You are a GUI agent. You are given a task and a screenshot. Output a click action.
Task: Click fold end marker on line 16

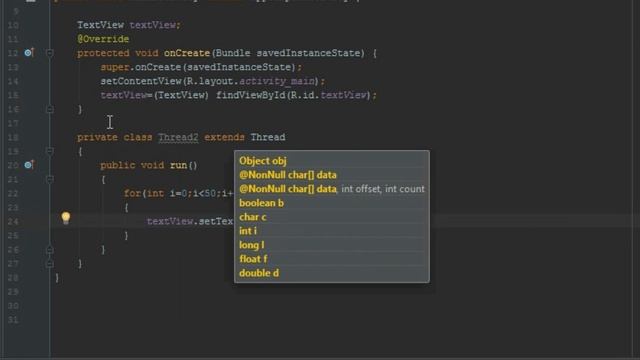pos(50,109)
